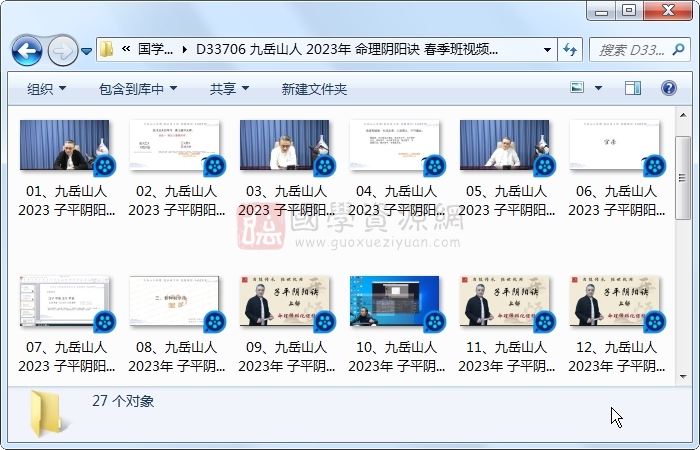
Task: Click video player badge on file 12
Action: coord(655,322)
